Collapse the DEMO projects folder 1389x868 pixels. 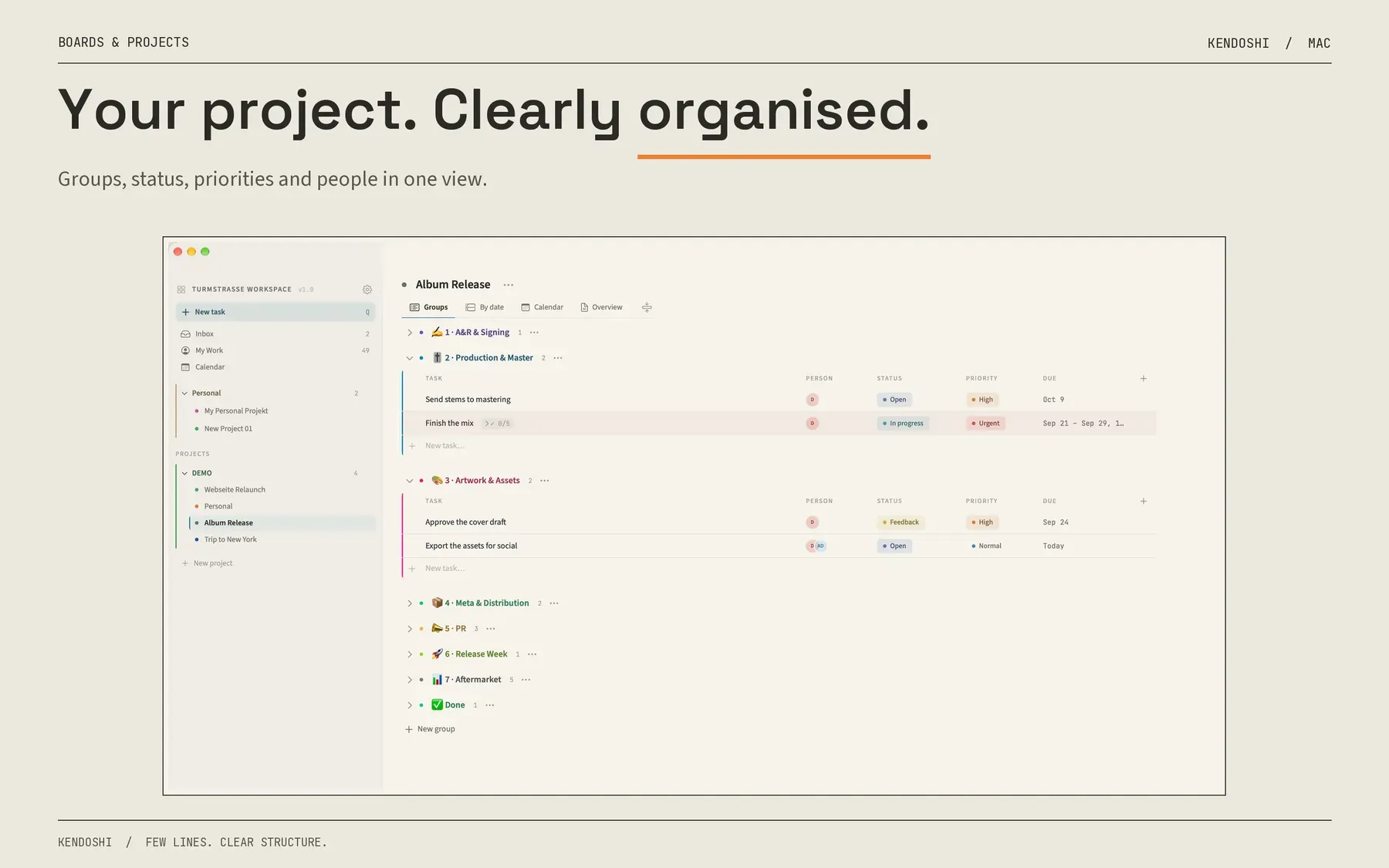pyautogui.click(x=184, y=474)
